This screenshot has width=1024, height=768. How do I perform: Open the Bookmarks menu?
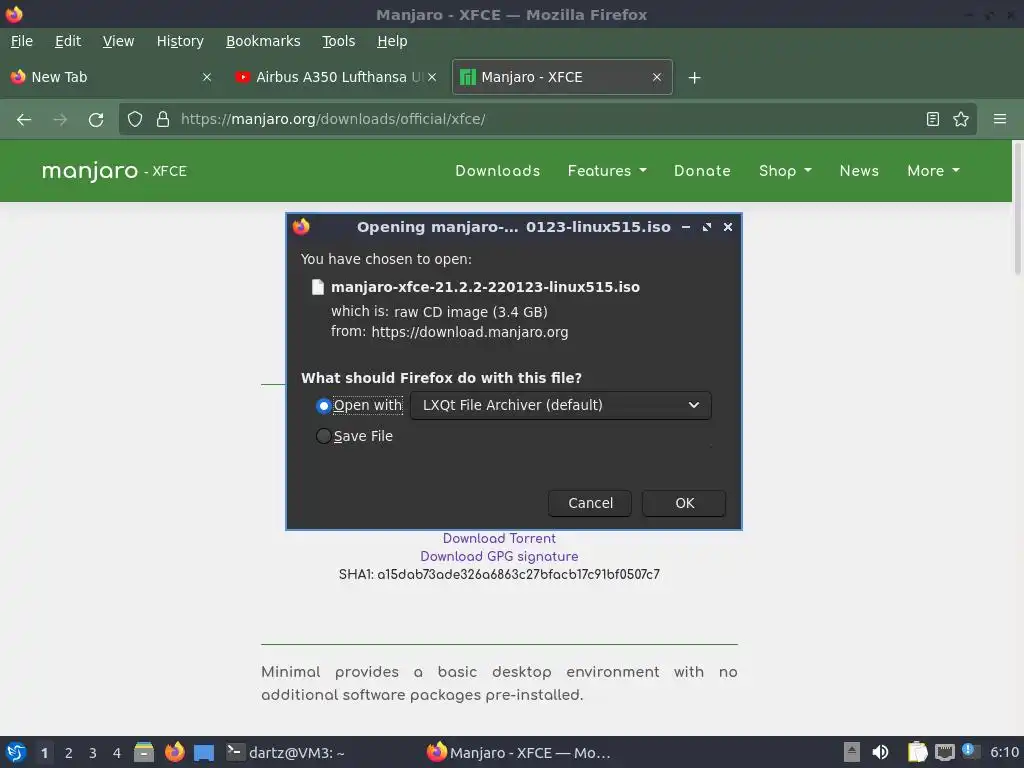263,41
